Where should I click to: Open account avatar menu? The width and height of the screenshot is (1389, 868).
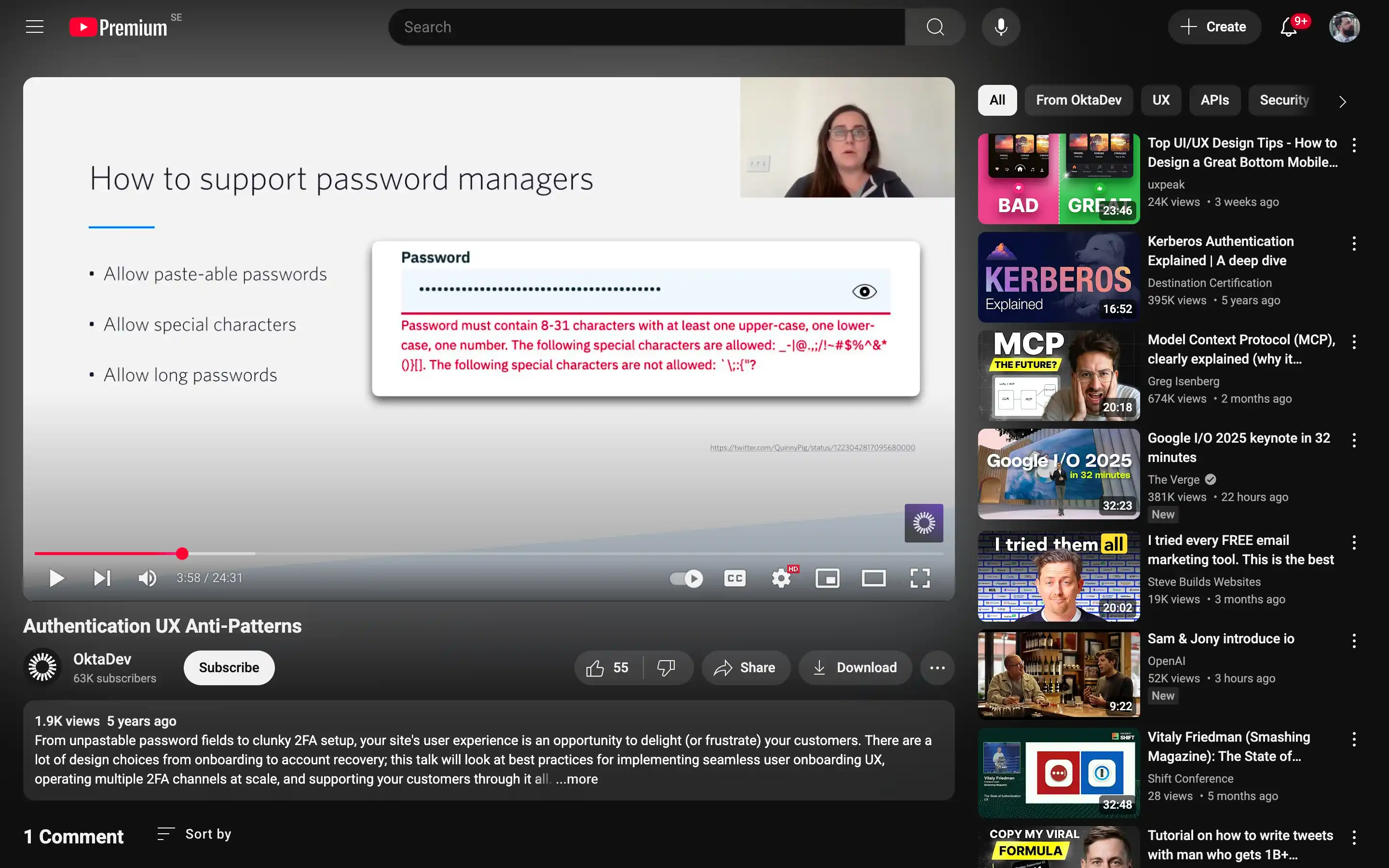tap(1344, 27)
